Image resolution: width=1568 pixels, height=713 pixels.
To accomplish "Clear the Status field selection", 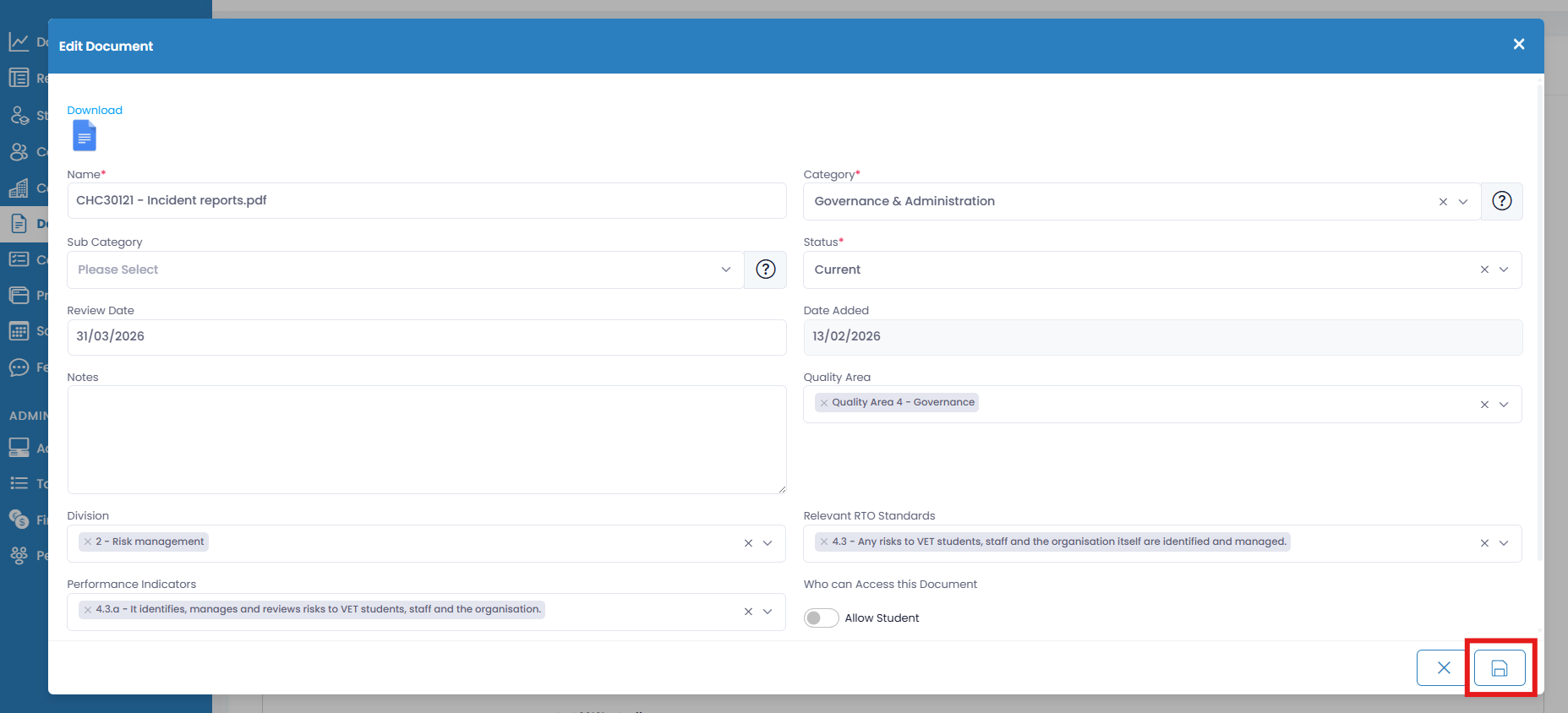I will coord(1484,269).
